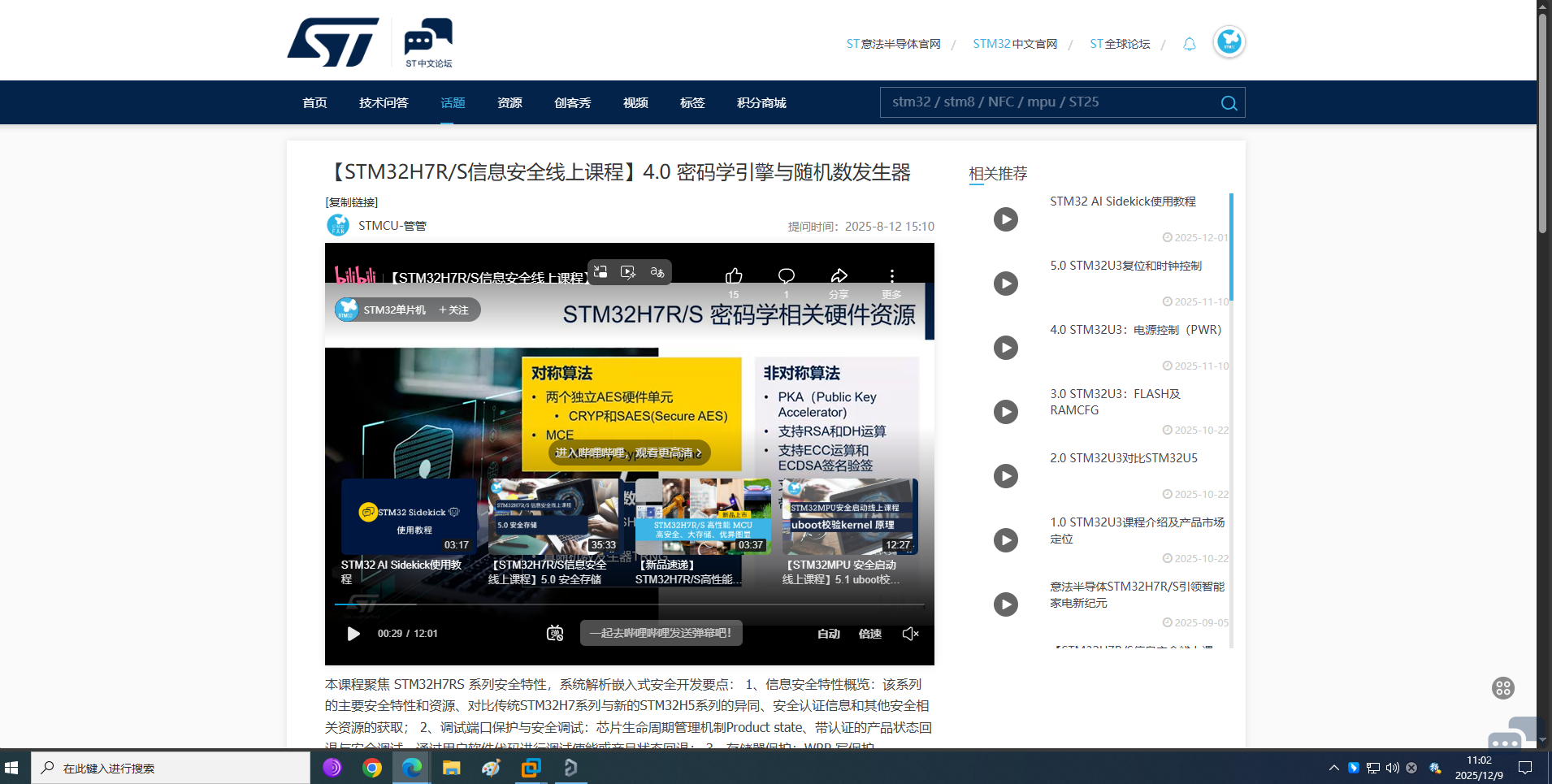
Task: Open ST意法半导体官网 link
Action: [x=893, y=44]
